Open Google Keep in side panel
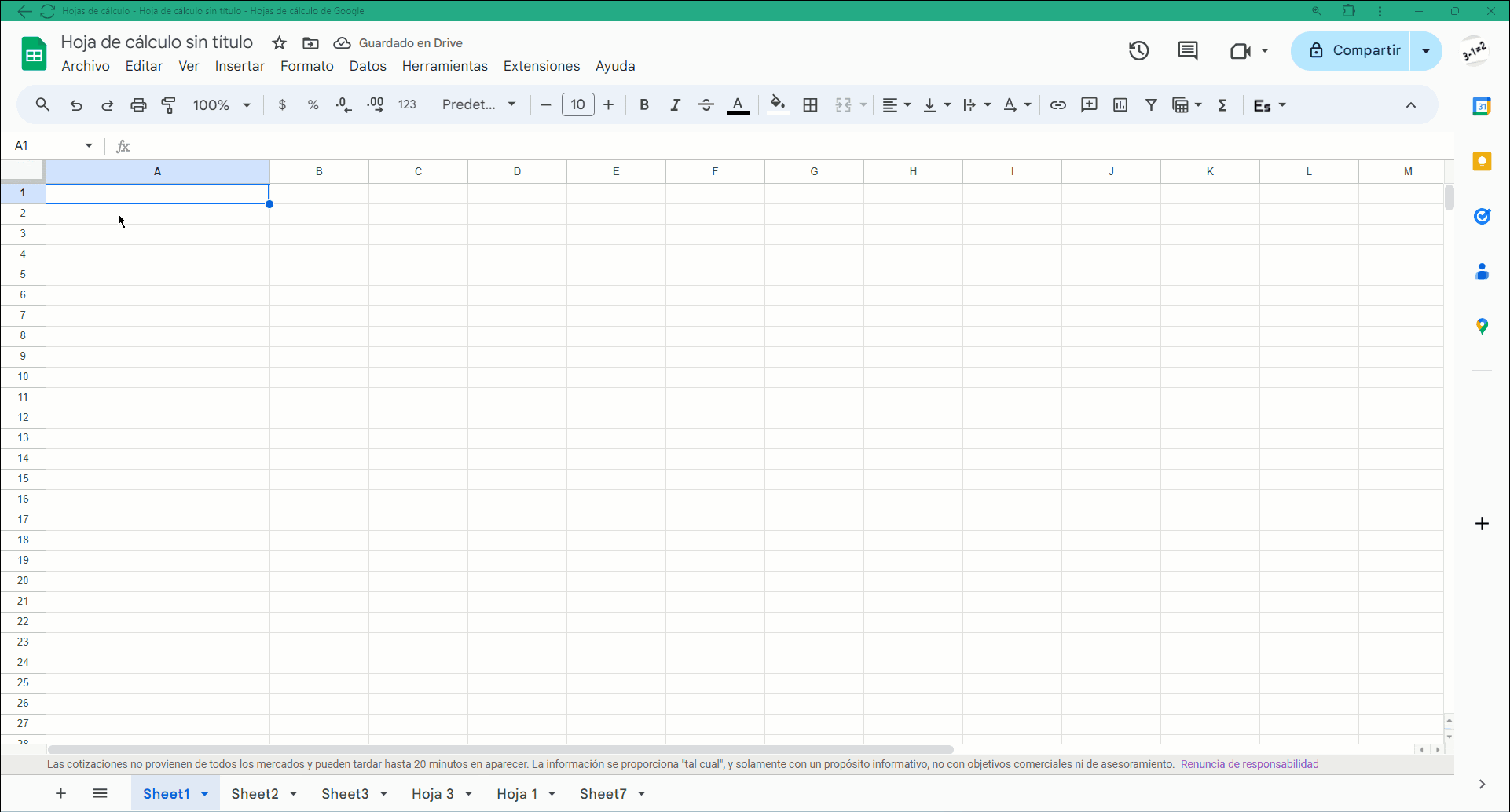 pyautogui.click(x=1482, y=162)
